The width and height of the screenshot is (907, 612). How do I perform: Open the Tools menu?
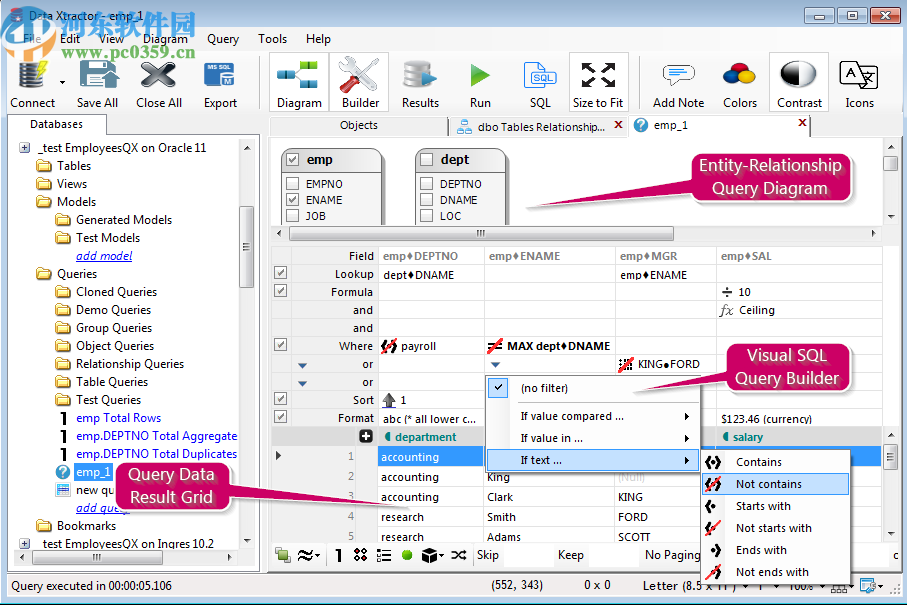click(272, 39)
